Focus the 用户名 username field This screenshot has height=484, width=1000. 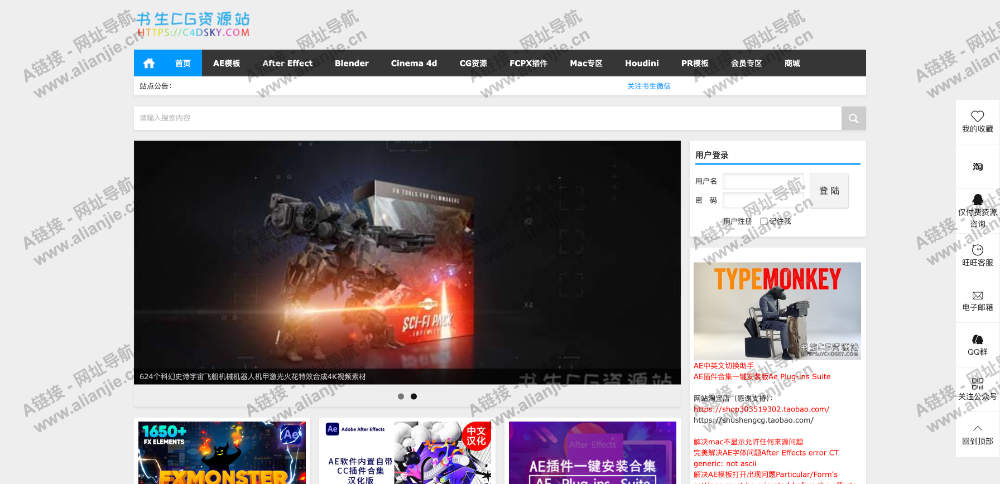pyautogui.click(x=764, y=182)
